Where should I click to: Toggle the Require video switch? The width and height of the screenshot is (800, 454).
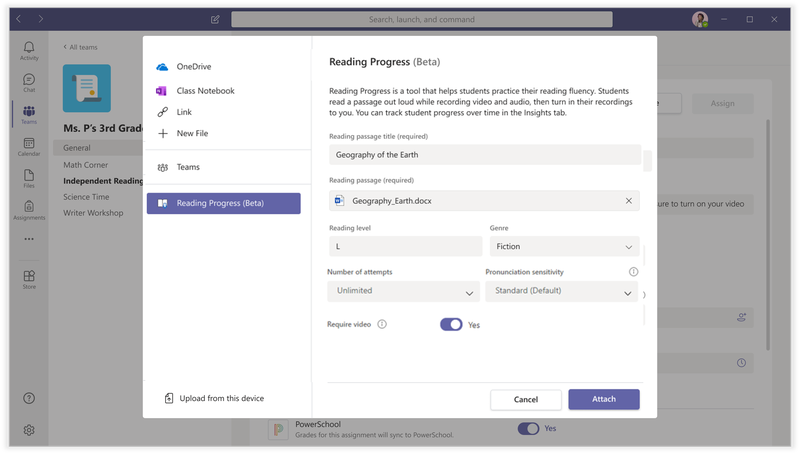(x=451, y=324)
